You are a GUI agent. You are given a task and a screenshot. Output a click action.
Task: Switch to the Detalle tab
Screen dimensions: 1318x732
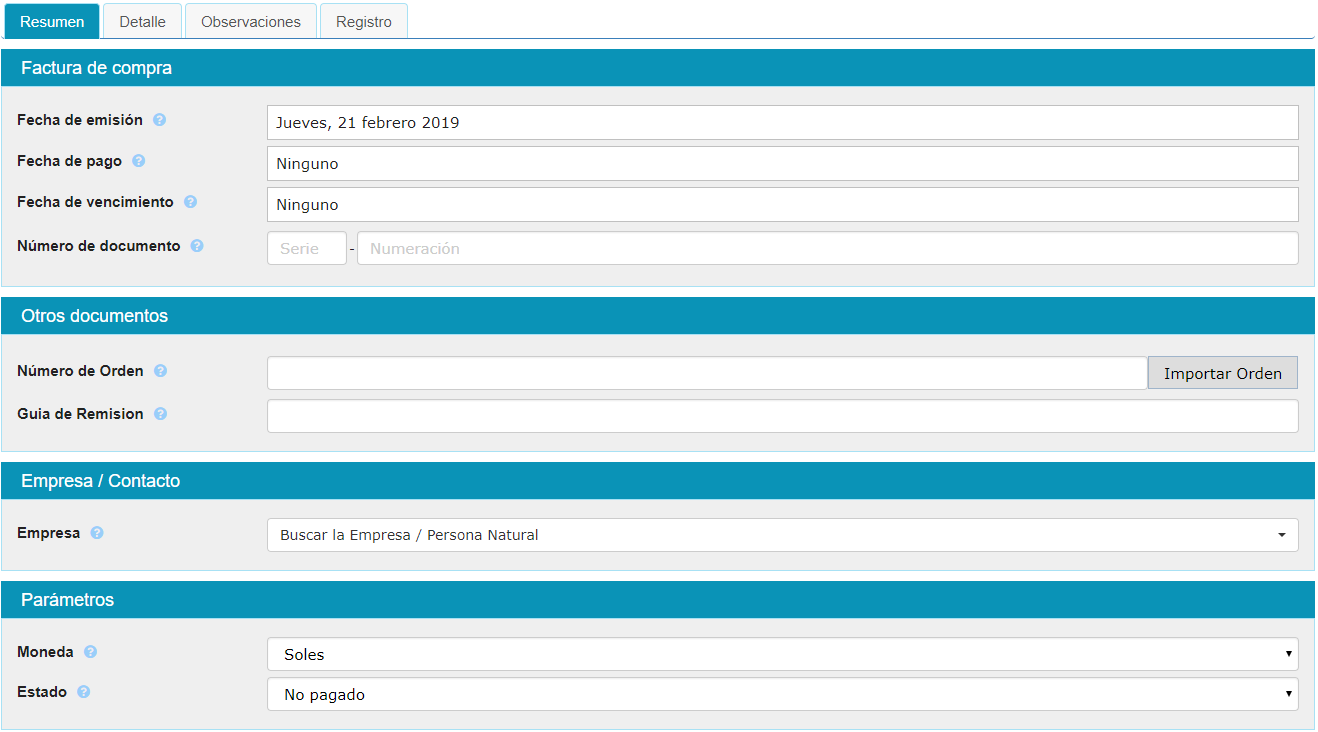[x=142, y=21]
